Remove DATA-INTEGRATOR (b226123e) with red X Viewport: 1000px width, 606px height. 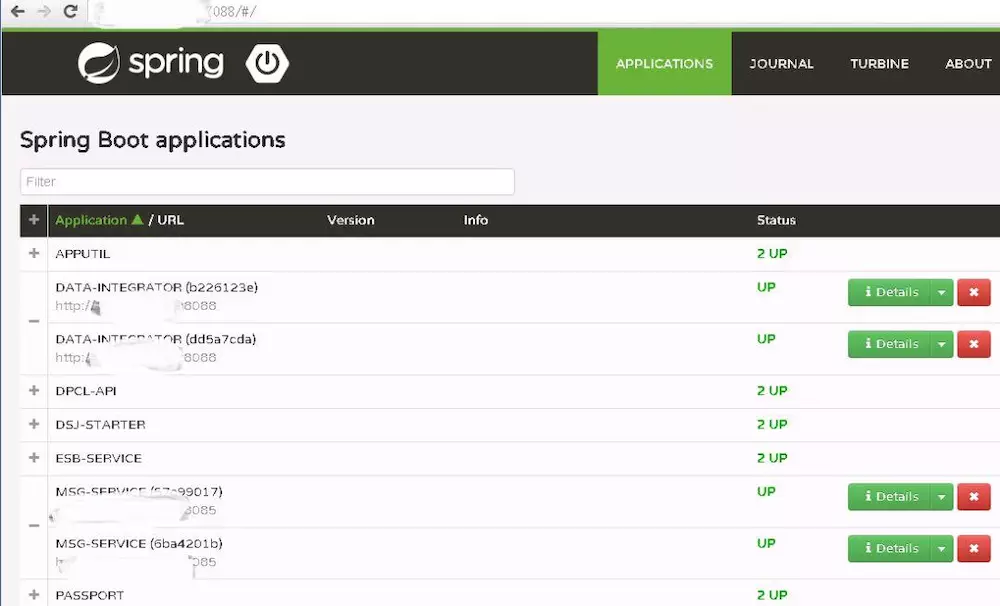pyautogui.click(x=973, y=292)
